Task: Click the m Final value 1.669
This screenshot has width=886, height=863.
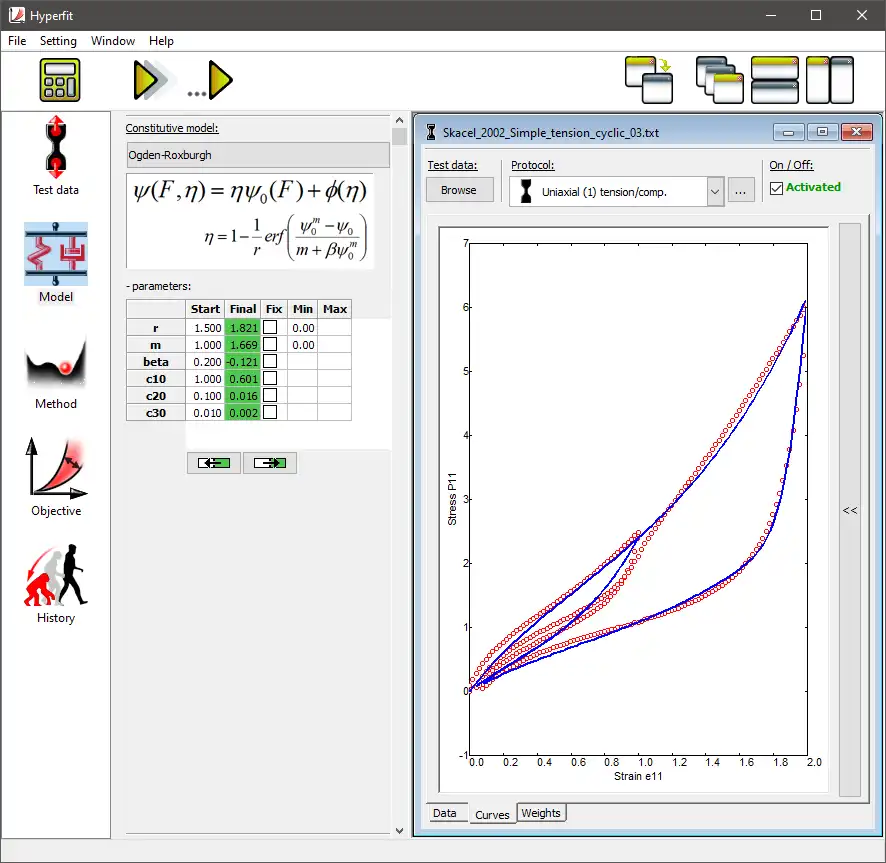Action: pyautogui.click(x=242, y=345)
